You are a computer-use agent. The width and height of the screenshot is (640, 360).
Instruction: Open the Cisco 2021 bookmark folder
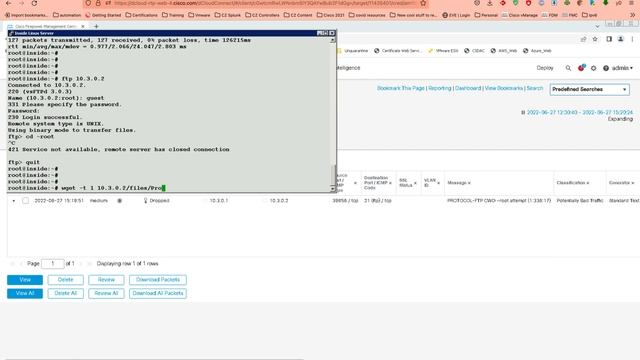pos(331,15)
